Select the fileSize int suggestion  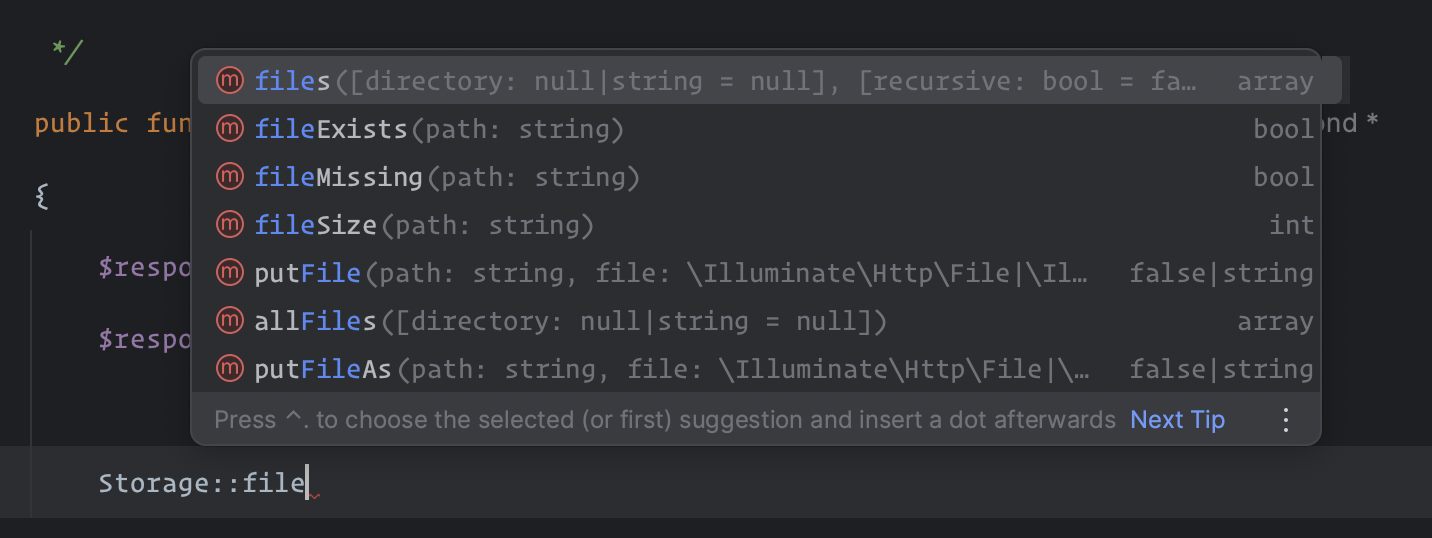(x=756, y=225)
